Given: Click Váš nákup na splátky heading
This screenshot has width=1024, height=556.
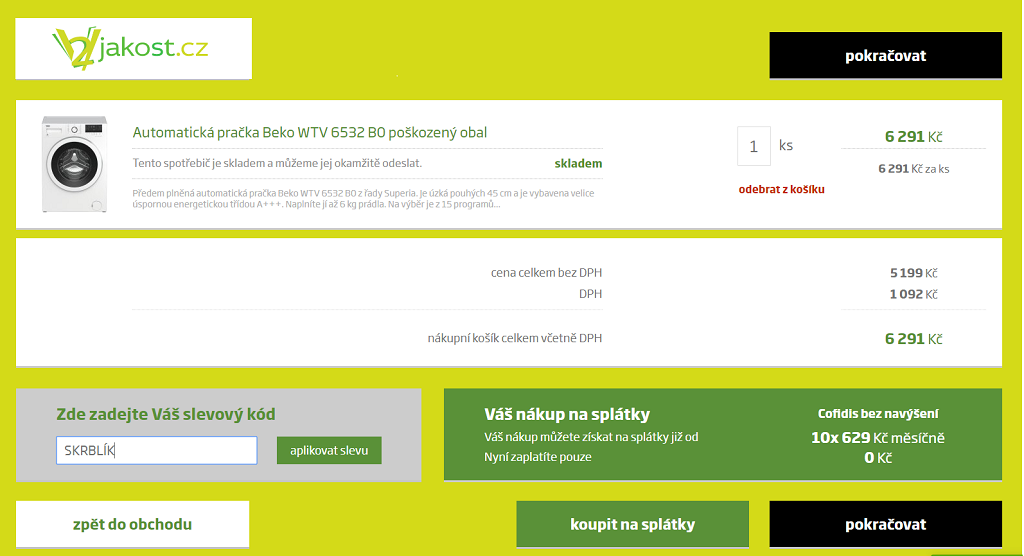Looking at the screenshot, I should [567, 414].
